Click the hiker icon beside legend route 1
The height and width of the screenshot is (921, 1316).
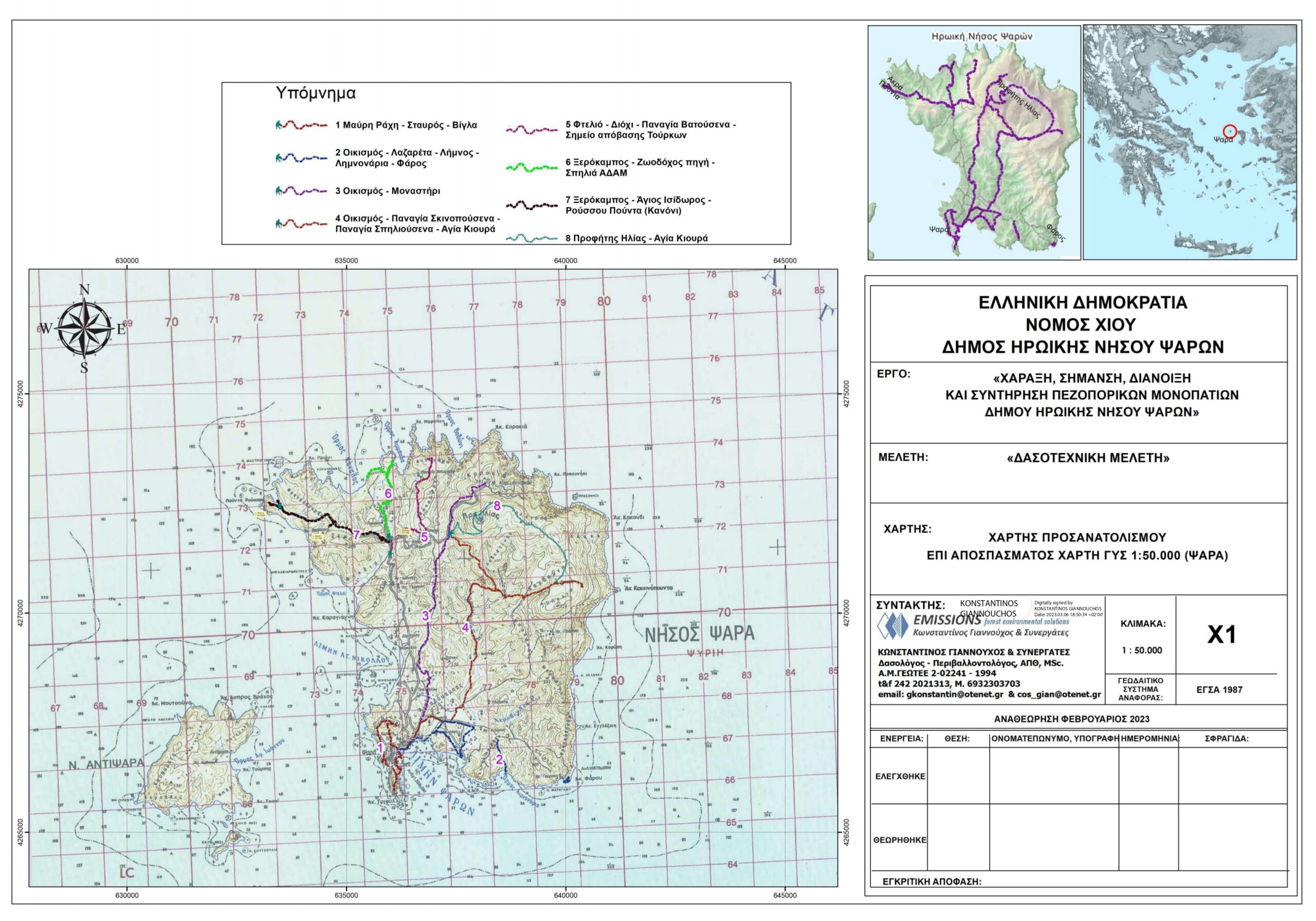279,125
